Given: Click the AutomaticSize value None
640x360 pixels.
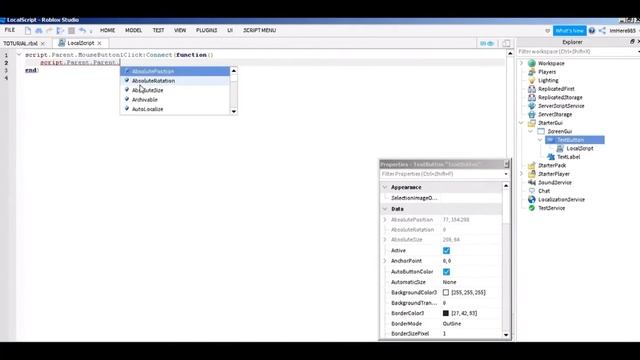Looking at the screenshot, I should tap(449, 282).
